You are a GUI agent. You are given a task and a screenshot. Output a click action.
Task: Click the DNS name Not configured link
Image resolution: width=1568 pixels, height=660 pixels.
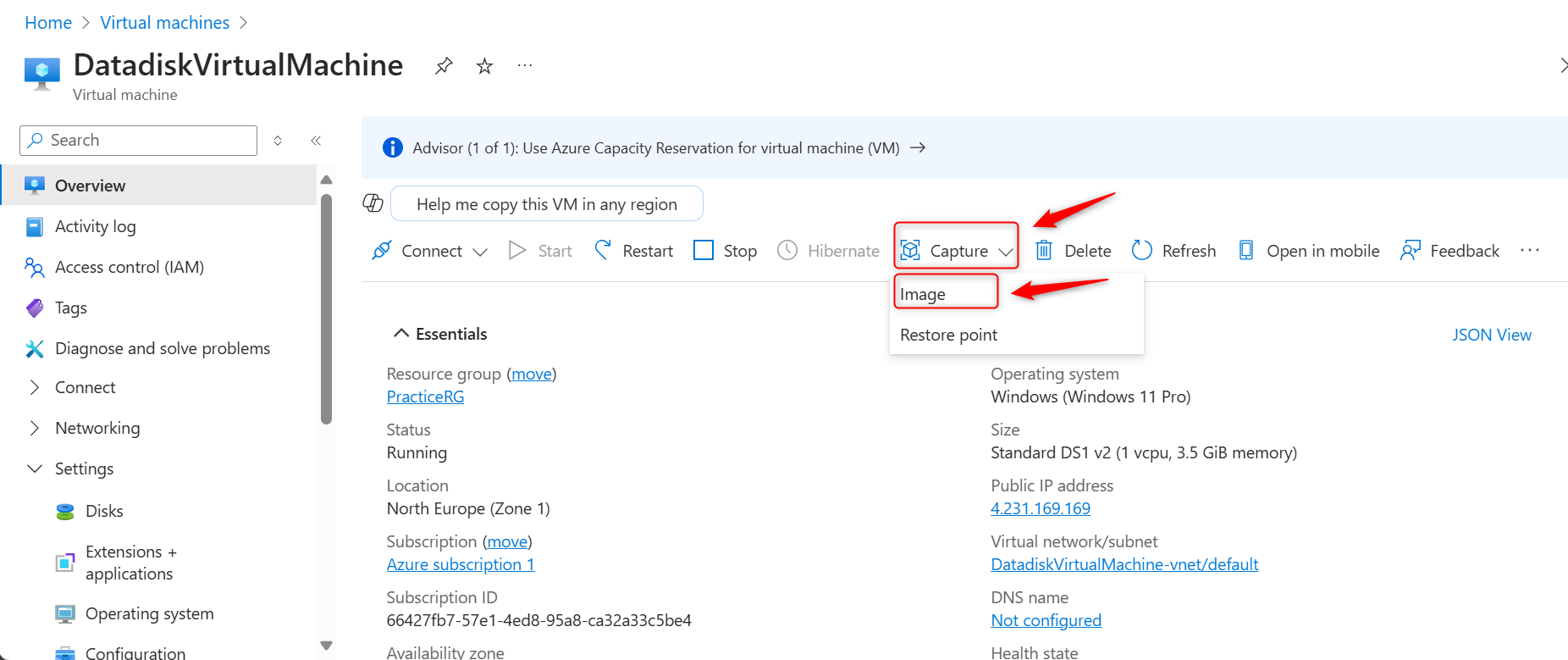pyautogui.click(x=1046, y=620)
